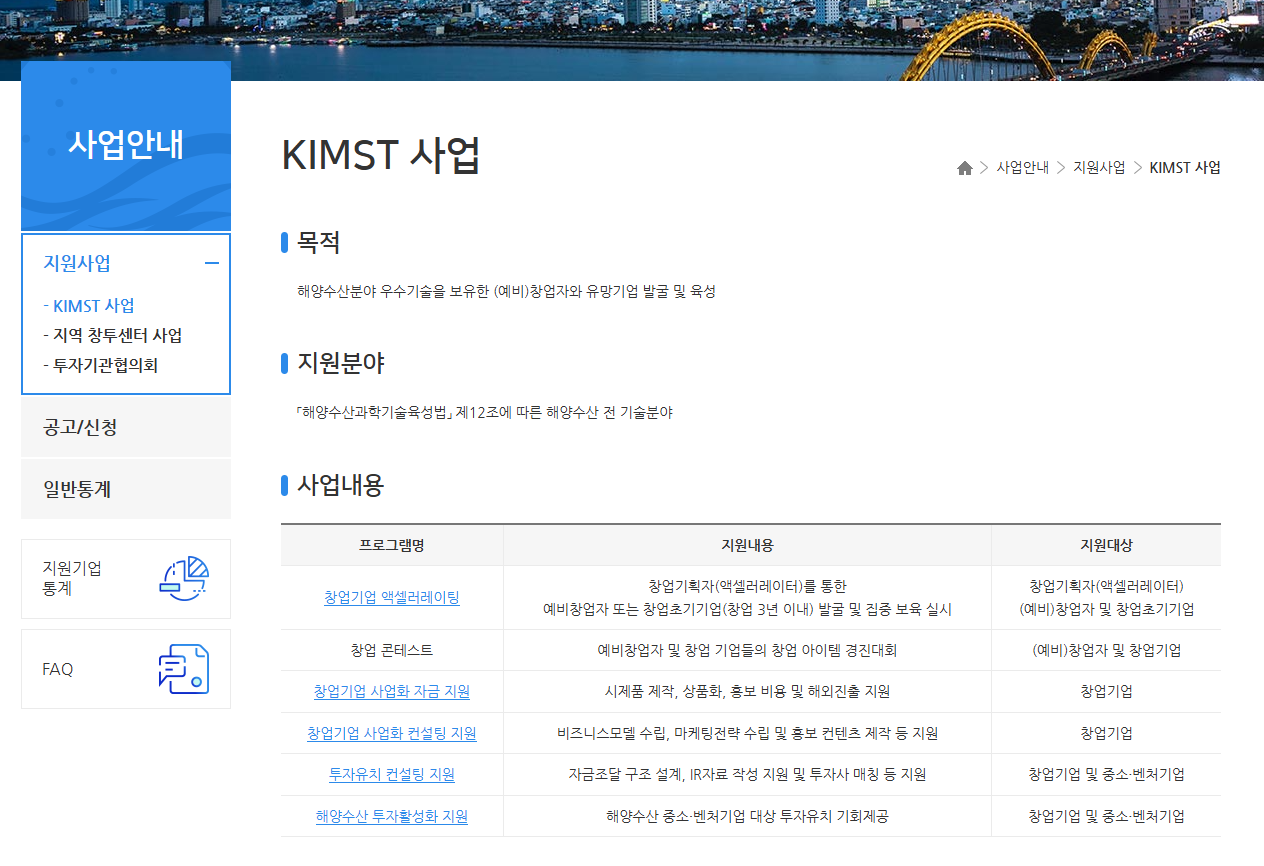The width and height of the screenshot is (1264, 866).
Task: Expand the 공고/신청 sidebar menu
Action: (126, 427)
